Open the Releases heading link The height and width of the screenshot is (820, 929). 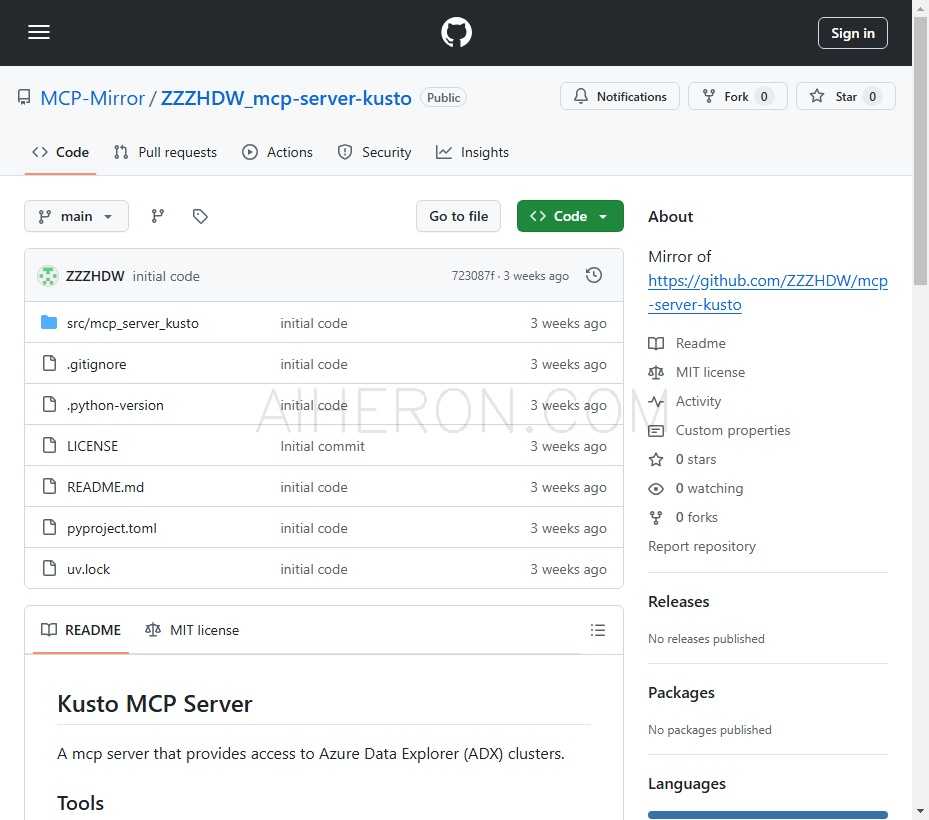678,601
